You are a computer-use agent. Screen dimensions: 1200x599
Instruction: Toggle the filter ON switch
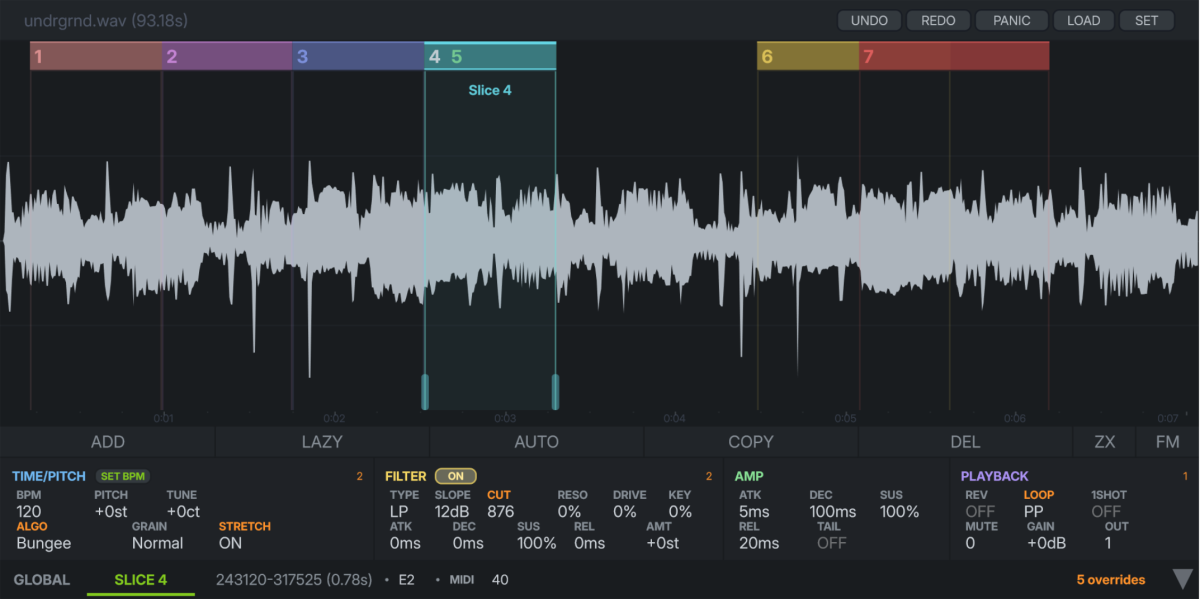(455, 477)
